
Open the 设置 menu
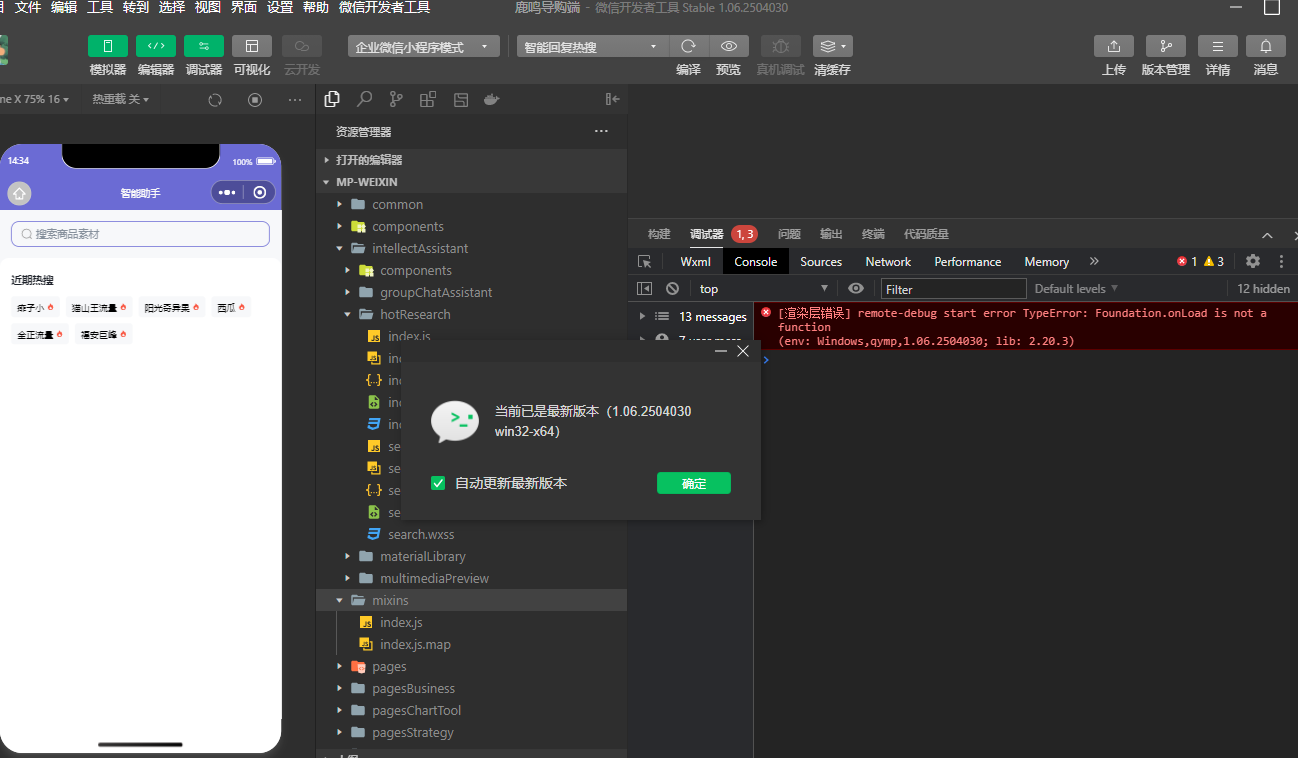click(280, 7)
